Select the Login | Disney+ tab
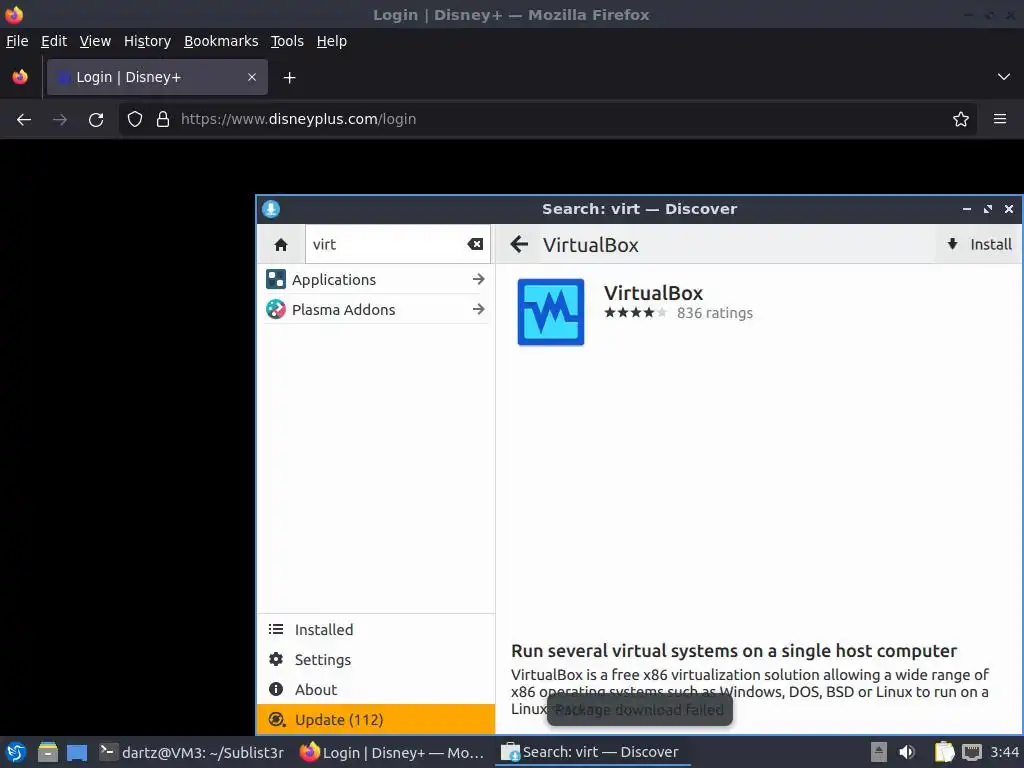The width and height of the screenshot is (1024, 768). tap(157, 77)
